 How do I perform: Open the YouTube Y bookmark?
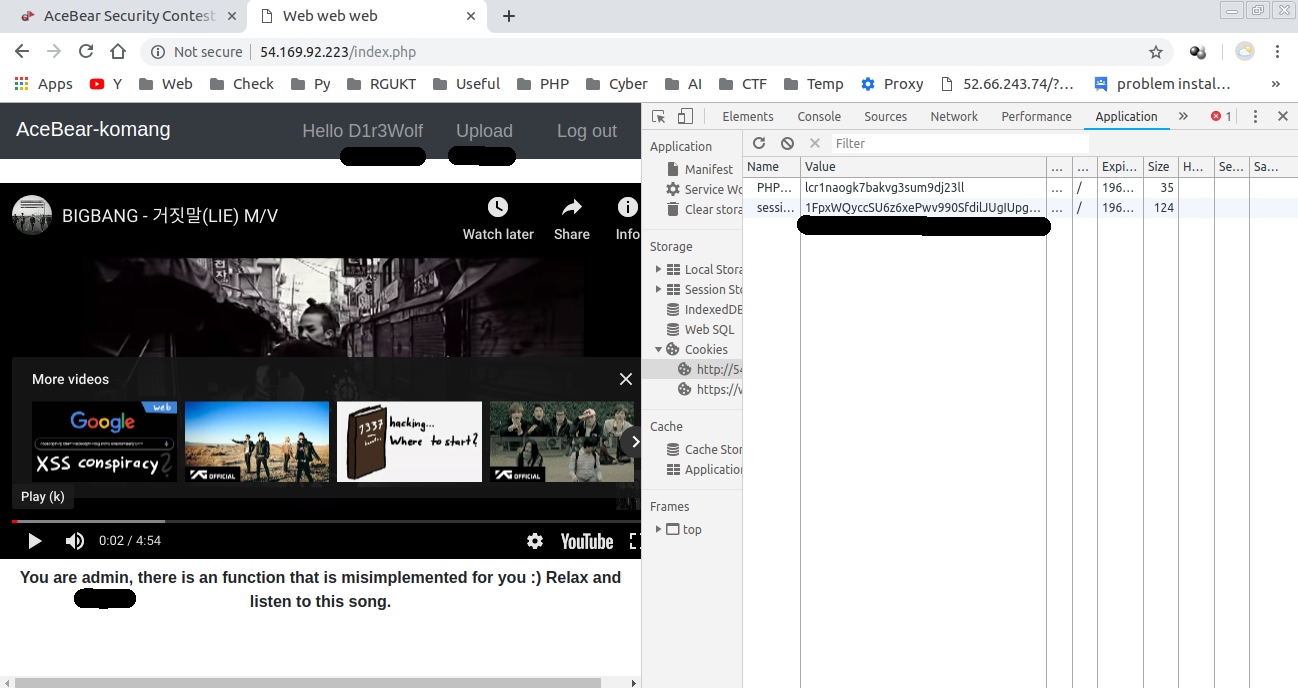106,84
